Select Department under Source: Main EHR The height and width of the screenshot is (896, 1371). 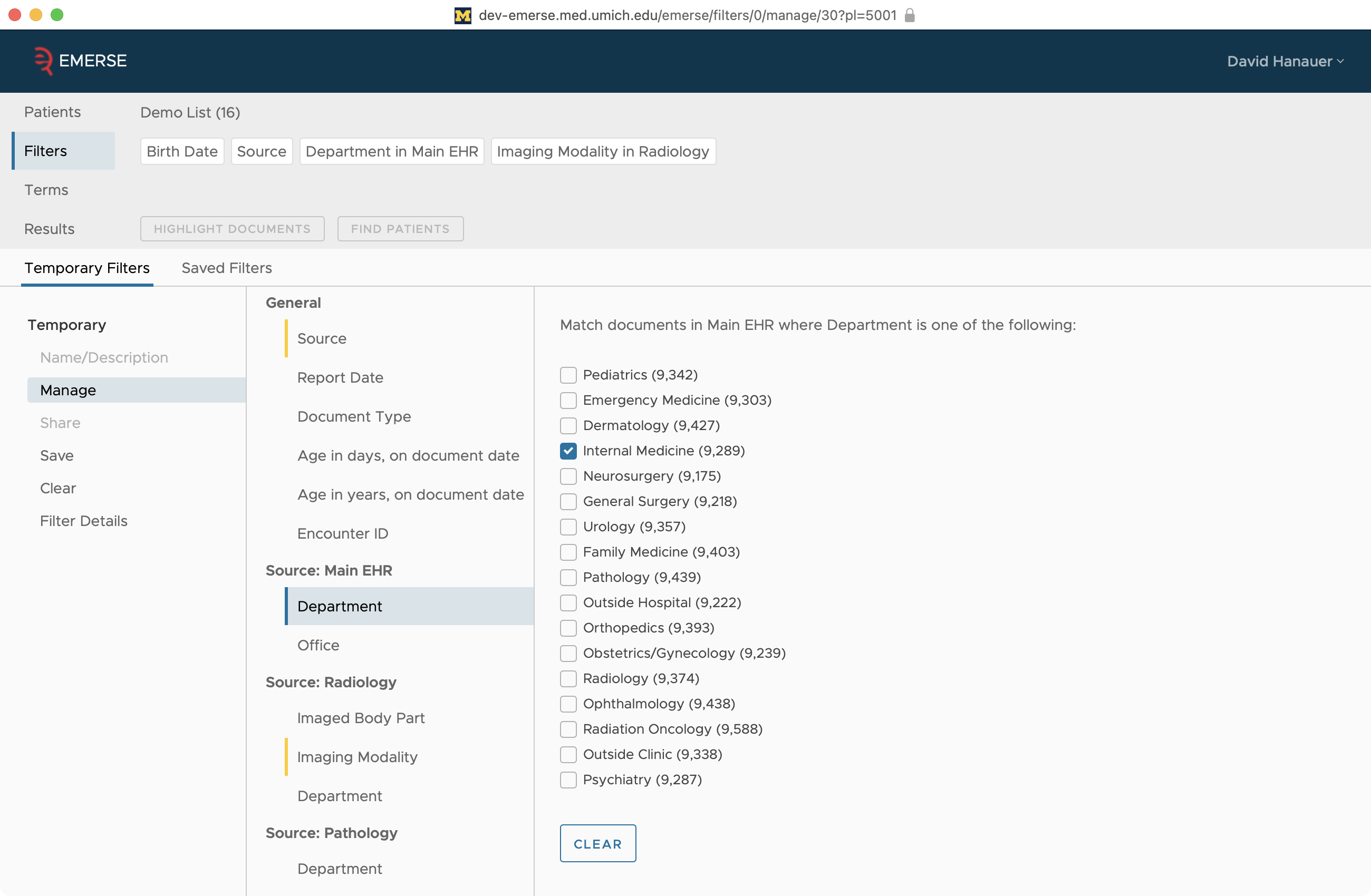[409, 606]
